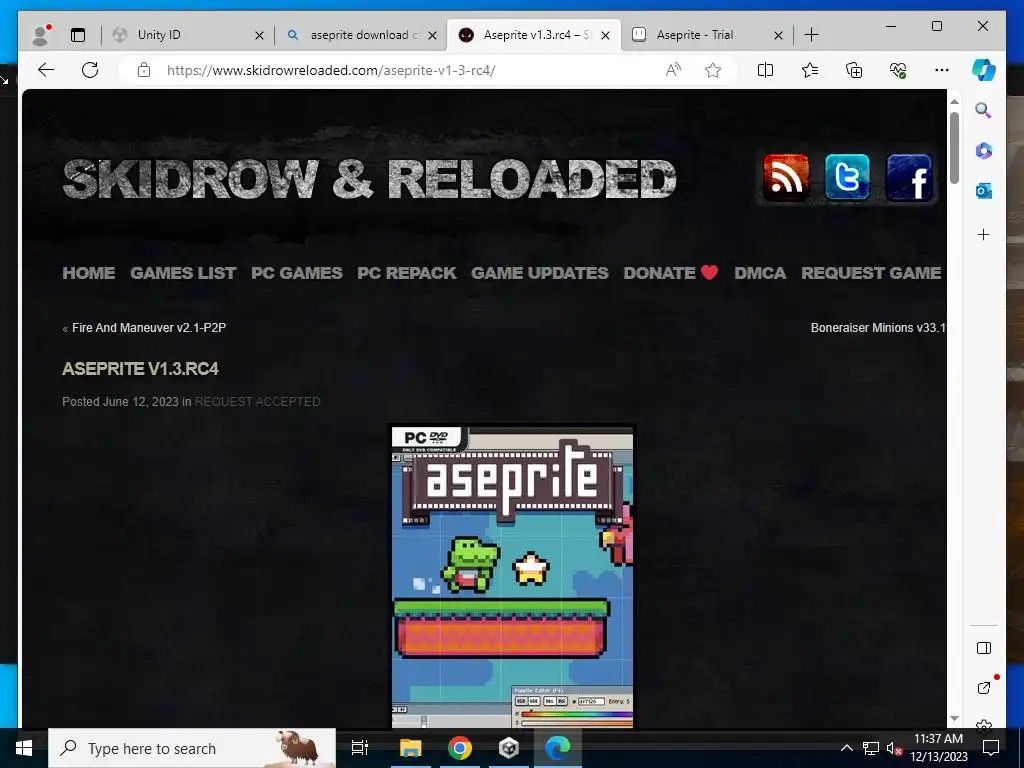
Task: Show hidden system tray icons
Action: pyautogui.click(x=846, y=748)
